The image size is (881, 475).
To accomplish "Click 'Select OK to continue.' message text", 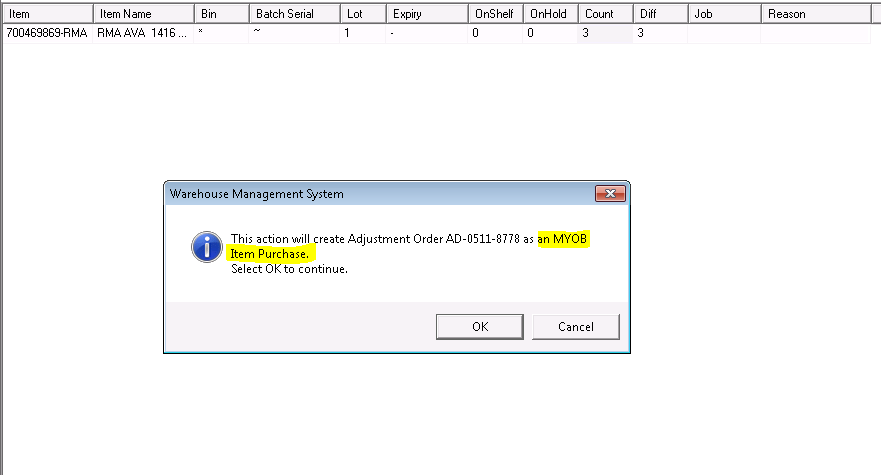I will [289, 269].
